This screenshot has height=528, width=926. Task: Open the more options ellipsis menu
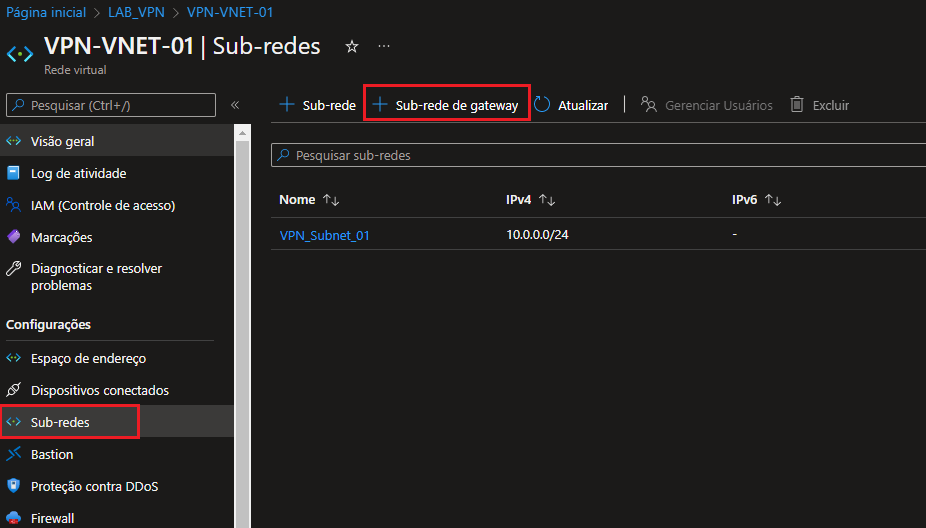(x=383, y=47)
